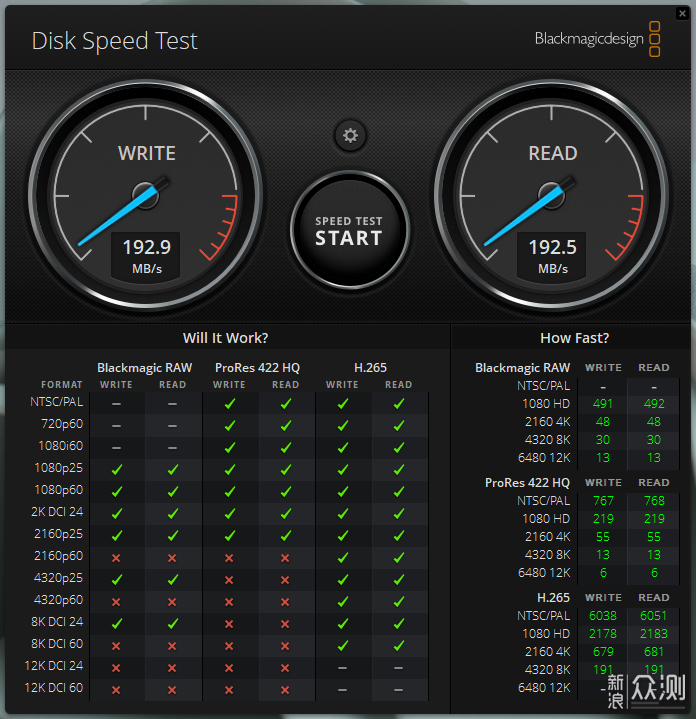Click ProRes 422 HQ write checkmark for NTSC/PAL
Screen dimensions: 696x719
230,404
